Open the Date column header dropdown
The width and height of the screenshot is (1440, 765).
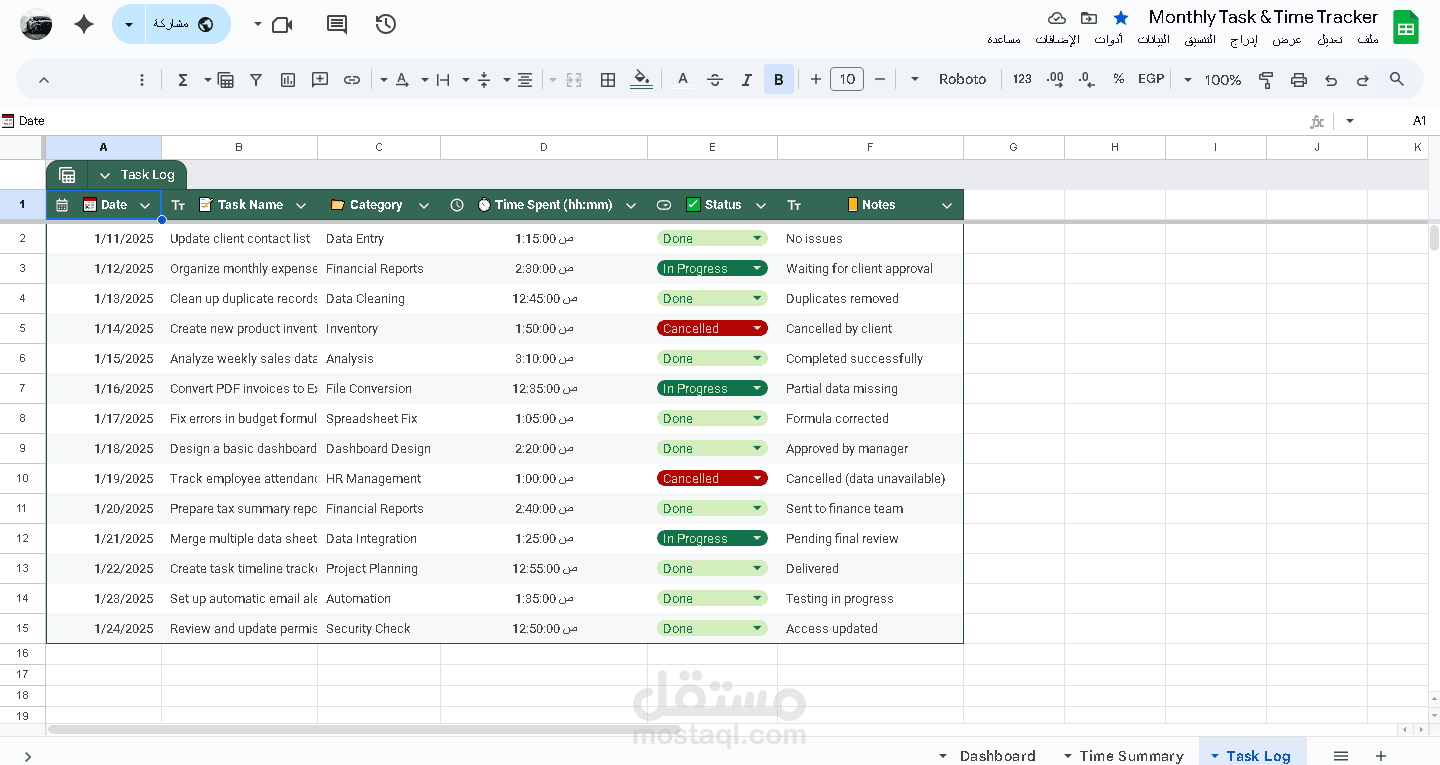(x=145, y=205)
